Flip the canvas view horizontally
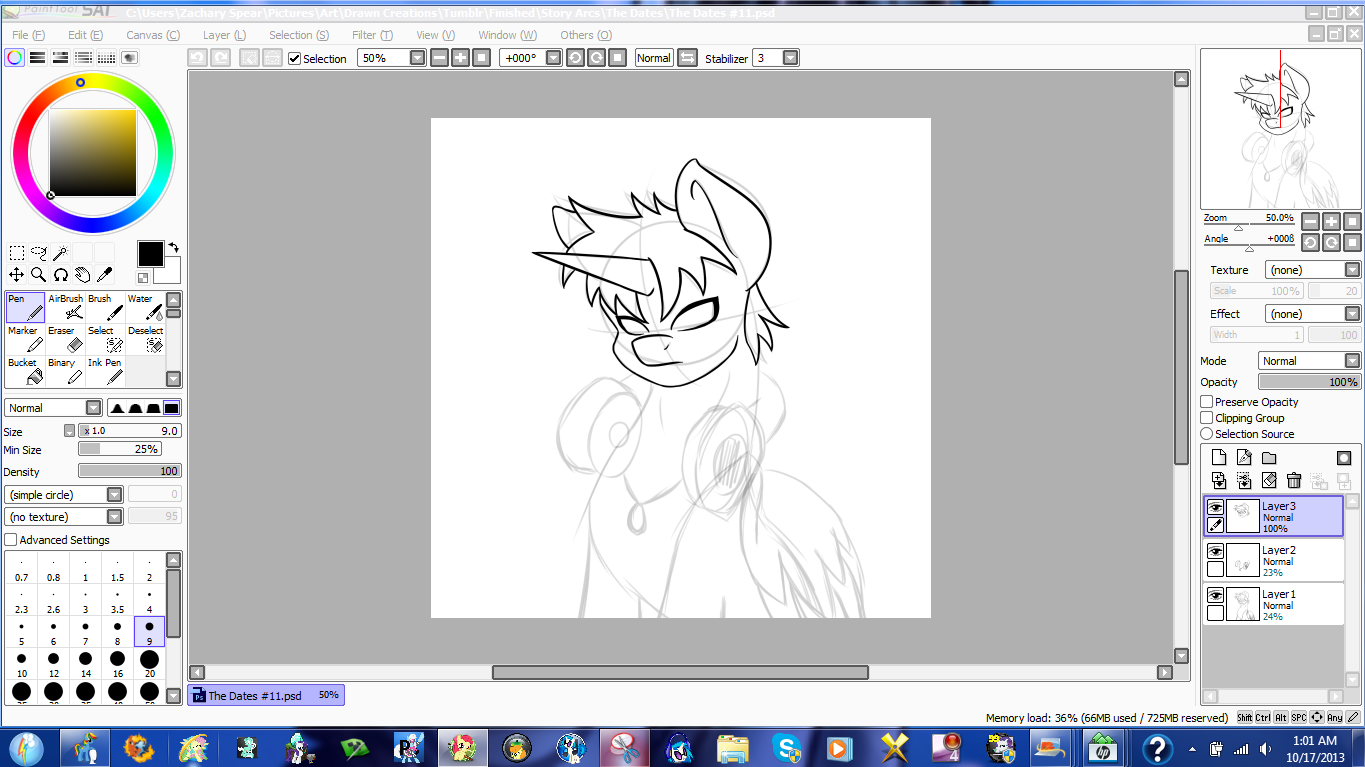Viewport: 1365px width, 767px height. pyautogui.click(x=687, y=58)
